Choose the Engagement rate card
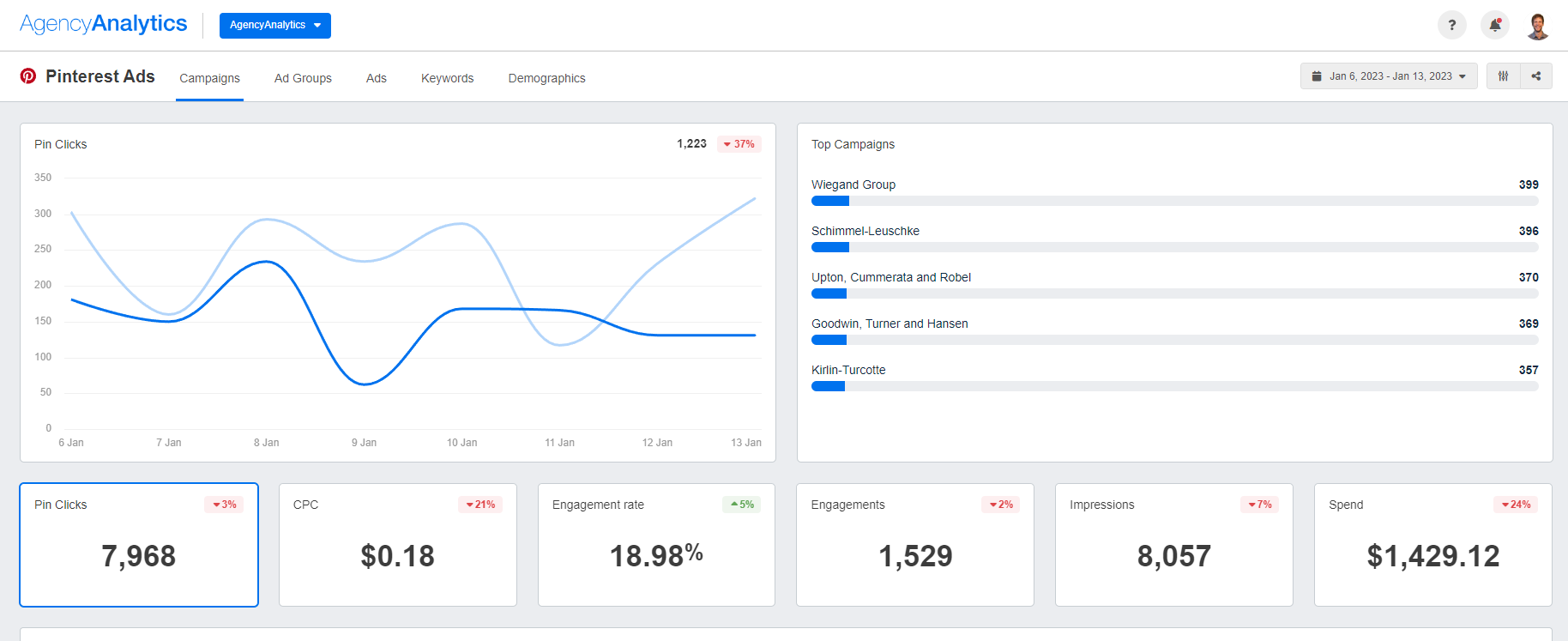Viewport: 1568px width, 641px height. (x=656, y=545)
